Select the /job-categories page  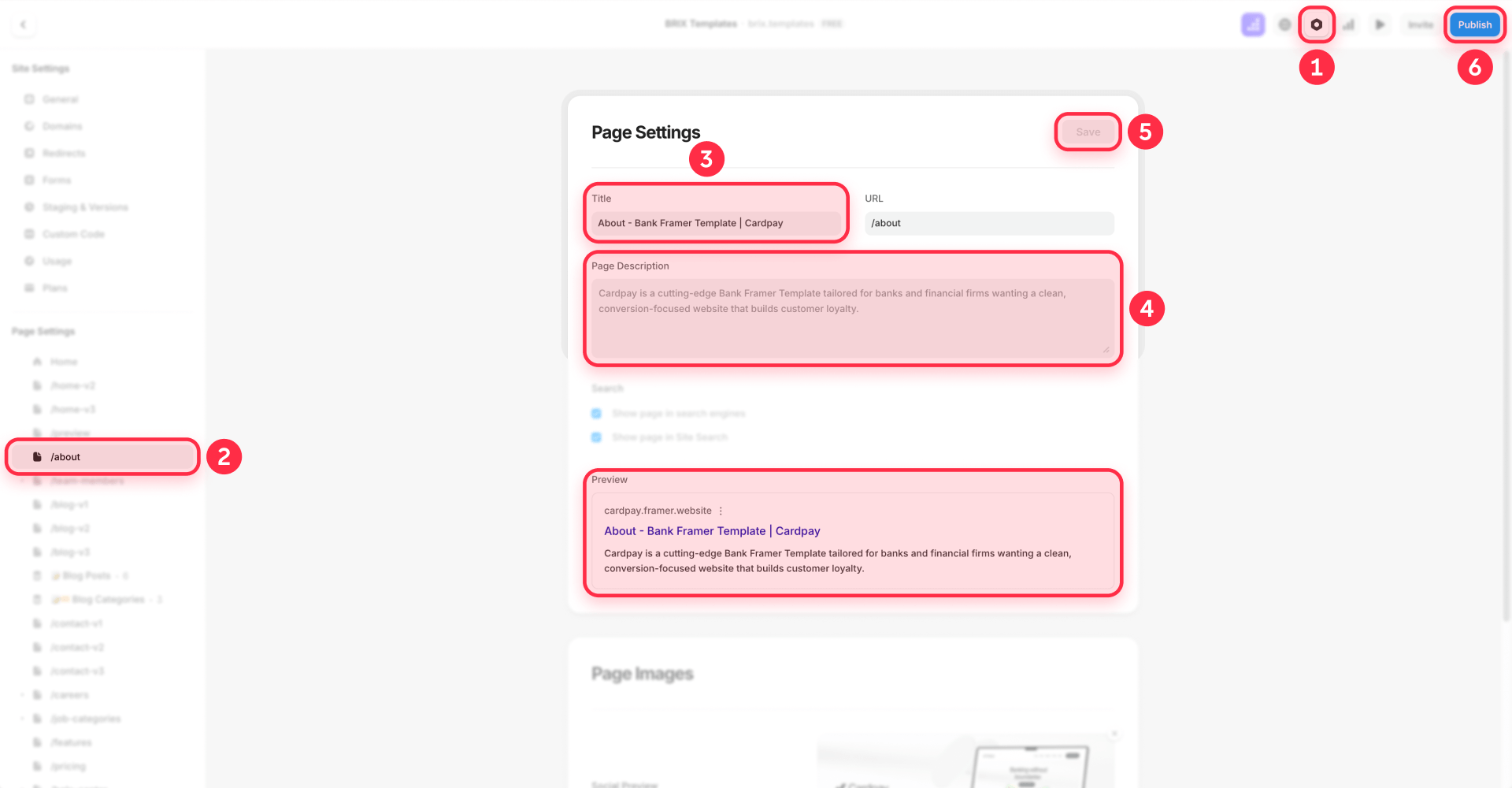85,719
